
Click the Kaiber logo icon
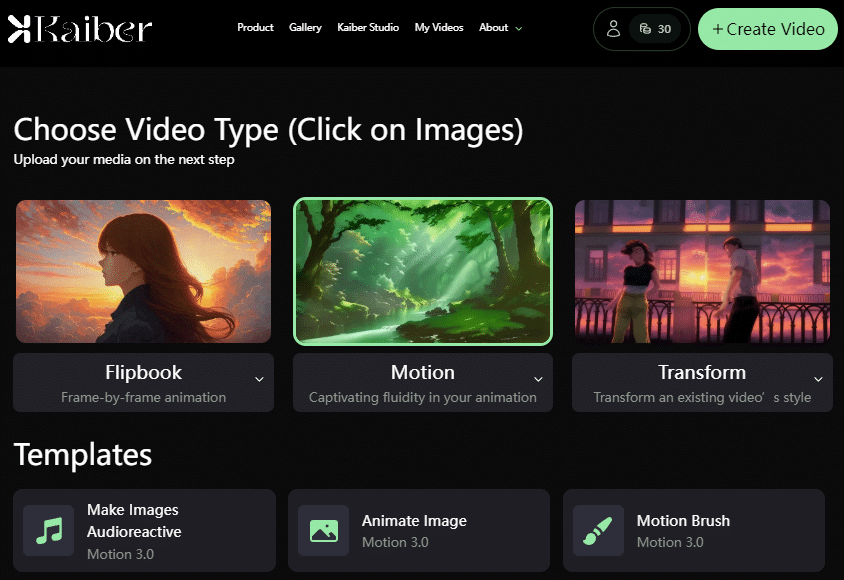[20, 29]
